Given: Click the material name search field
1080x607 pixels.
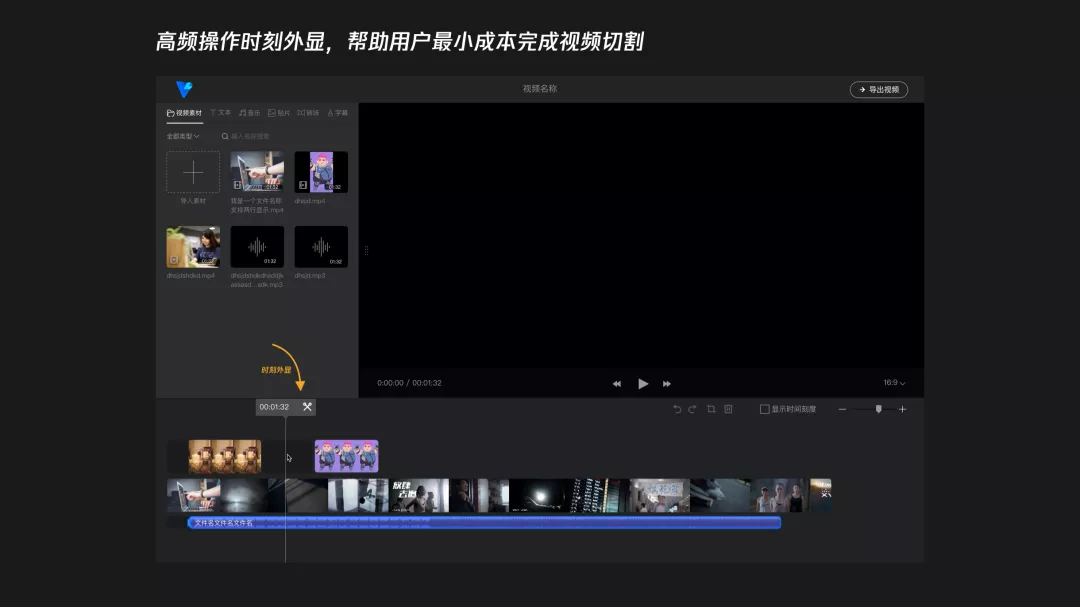Looking at the screenshot, I should pyautogui.click(x=251, y=136).
